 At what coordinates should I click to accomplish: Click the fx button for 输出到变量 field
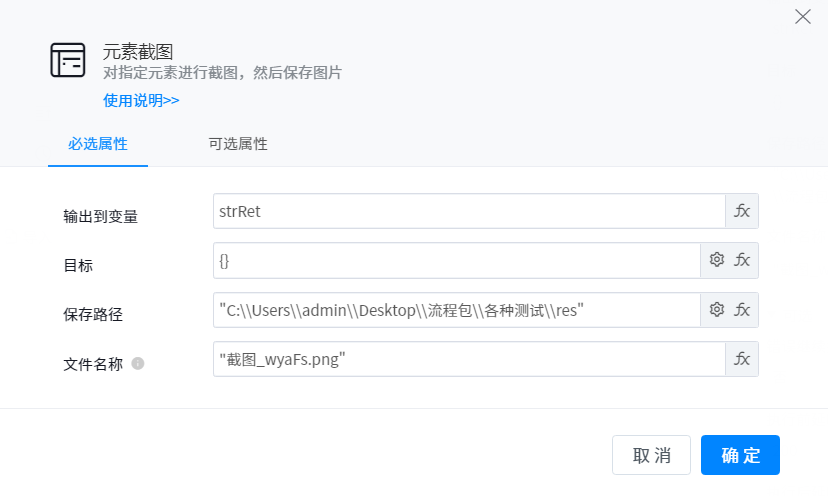coord(742,211)
